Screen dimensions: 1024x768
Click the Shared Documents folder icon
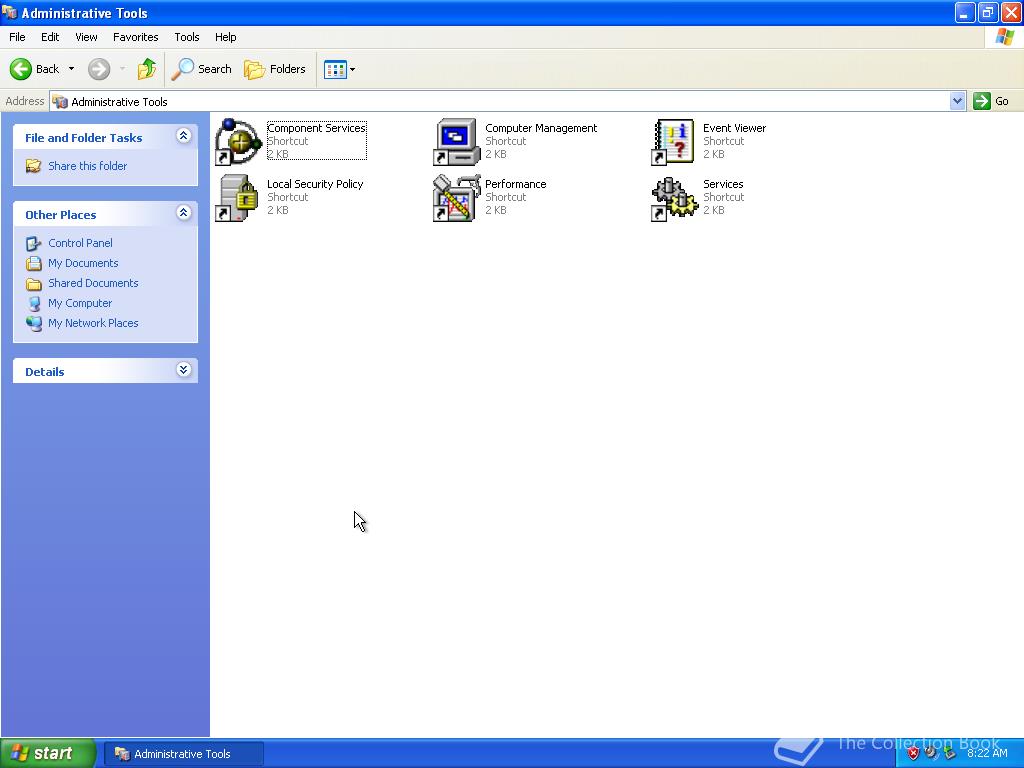[33, 283]
